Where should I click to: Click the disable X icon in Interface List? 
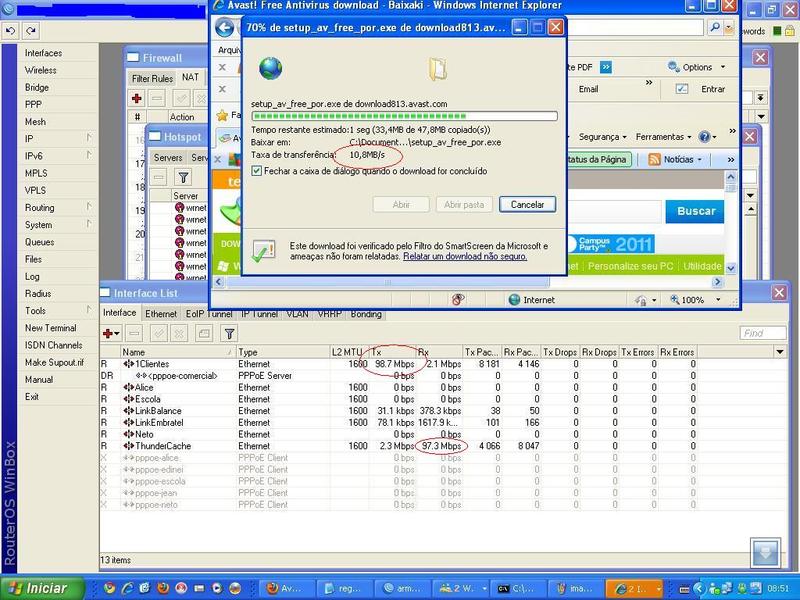point(179,334)
